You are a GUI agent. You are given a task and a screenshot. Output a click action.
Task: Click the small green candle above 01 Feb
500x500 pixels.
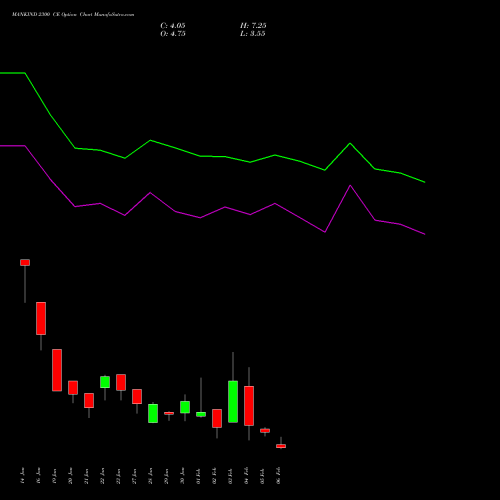(201, 414)
